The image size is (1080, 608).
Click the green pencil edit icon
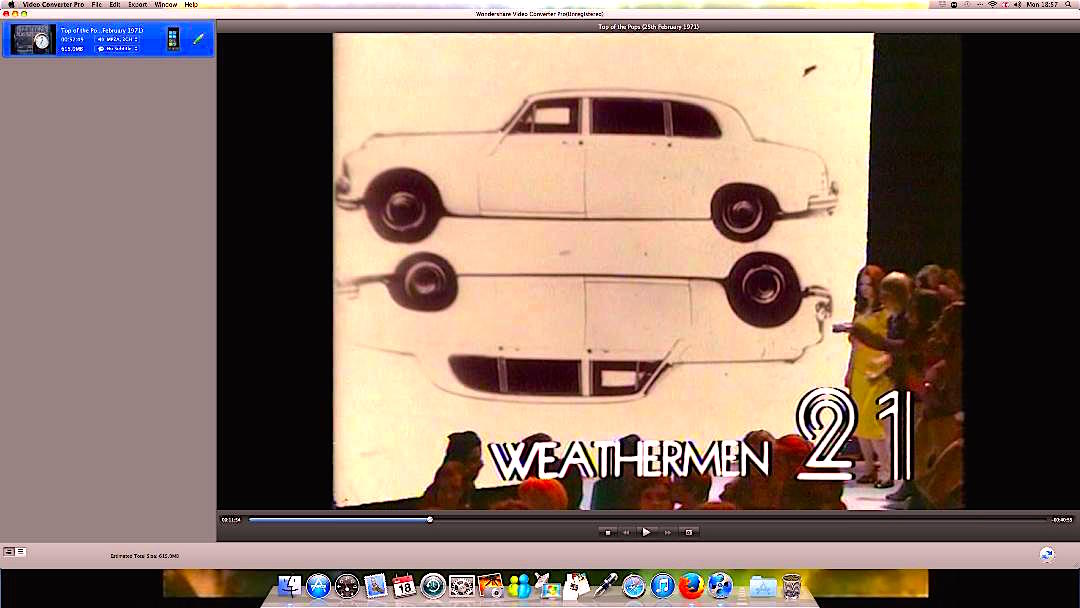(x=198, y=39)
